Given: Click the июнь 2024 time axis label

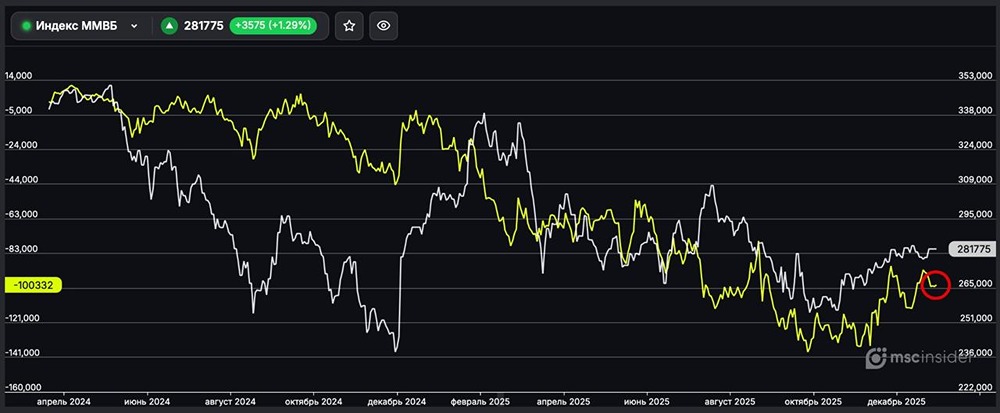Looking at the screenshot, I should (147, 402).
